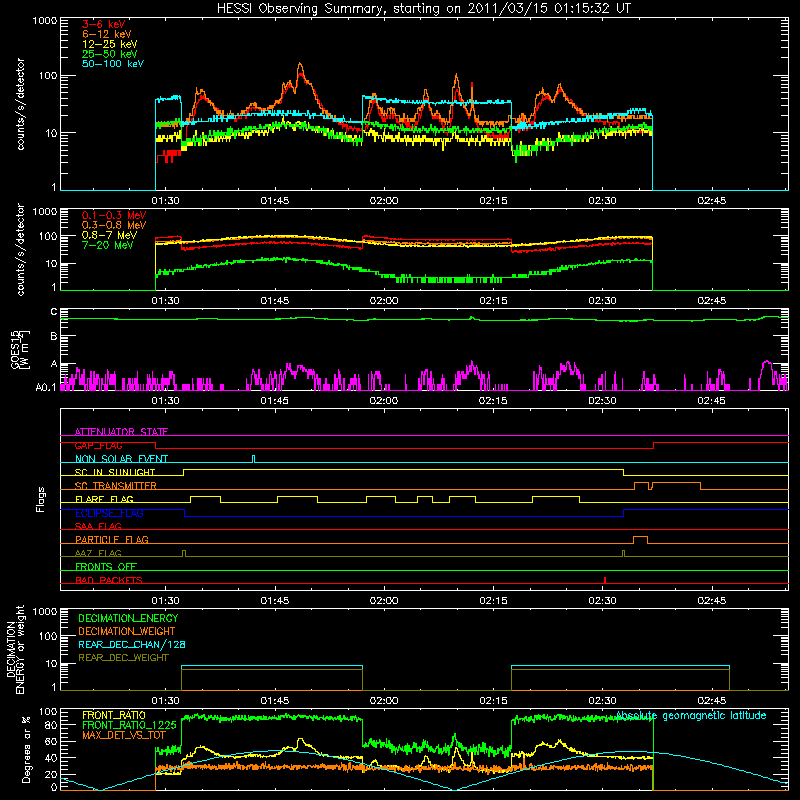
Task: Click the 1000 tick of the keV plot
Action: coord(45,21)
